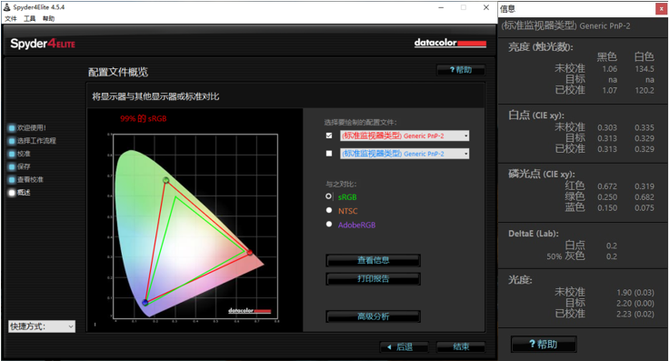Click the uncalibrated gamma value 1.90 (0.03)
The image size is (670, 361).
pos(635,293)
